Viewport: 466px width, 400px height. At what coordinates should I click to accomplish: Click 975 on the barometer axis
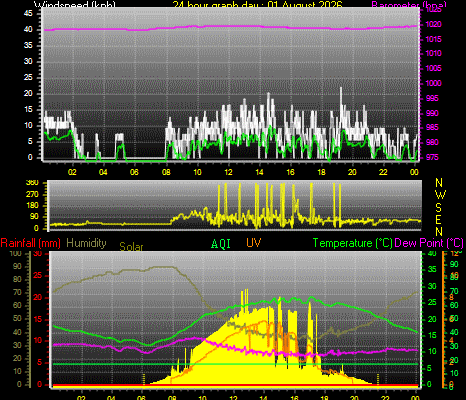(x=432, y=157)
